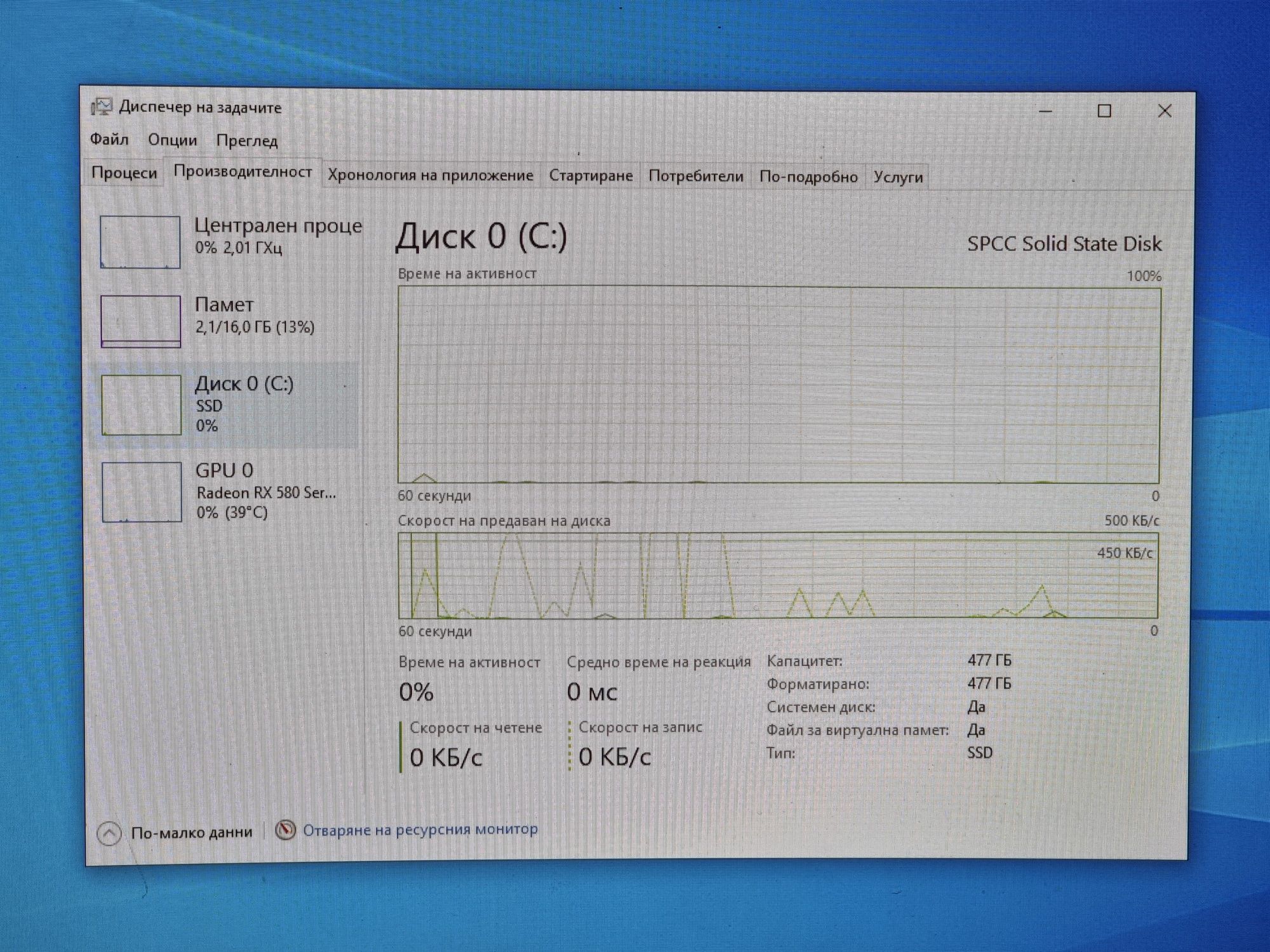Switch to the Процеси tab
This screenshot has height=952, width=1270.
[124, 172]
